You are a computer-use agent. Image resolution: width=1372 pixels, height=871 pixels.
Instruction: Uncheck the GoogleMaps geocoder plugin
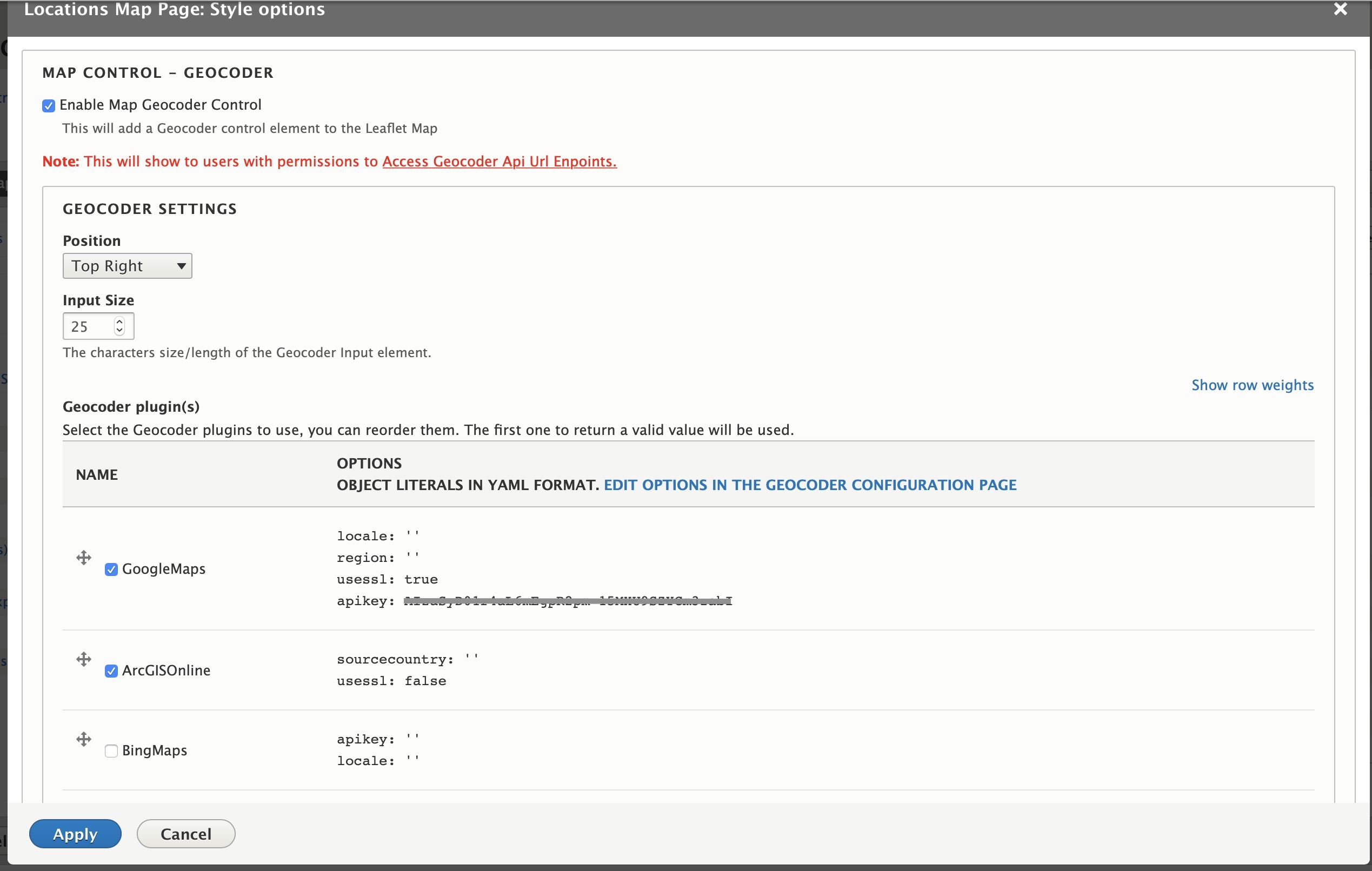click(111, 568)
